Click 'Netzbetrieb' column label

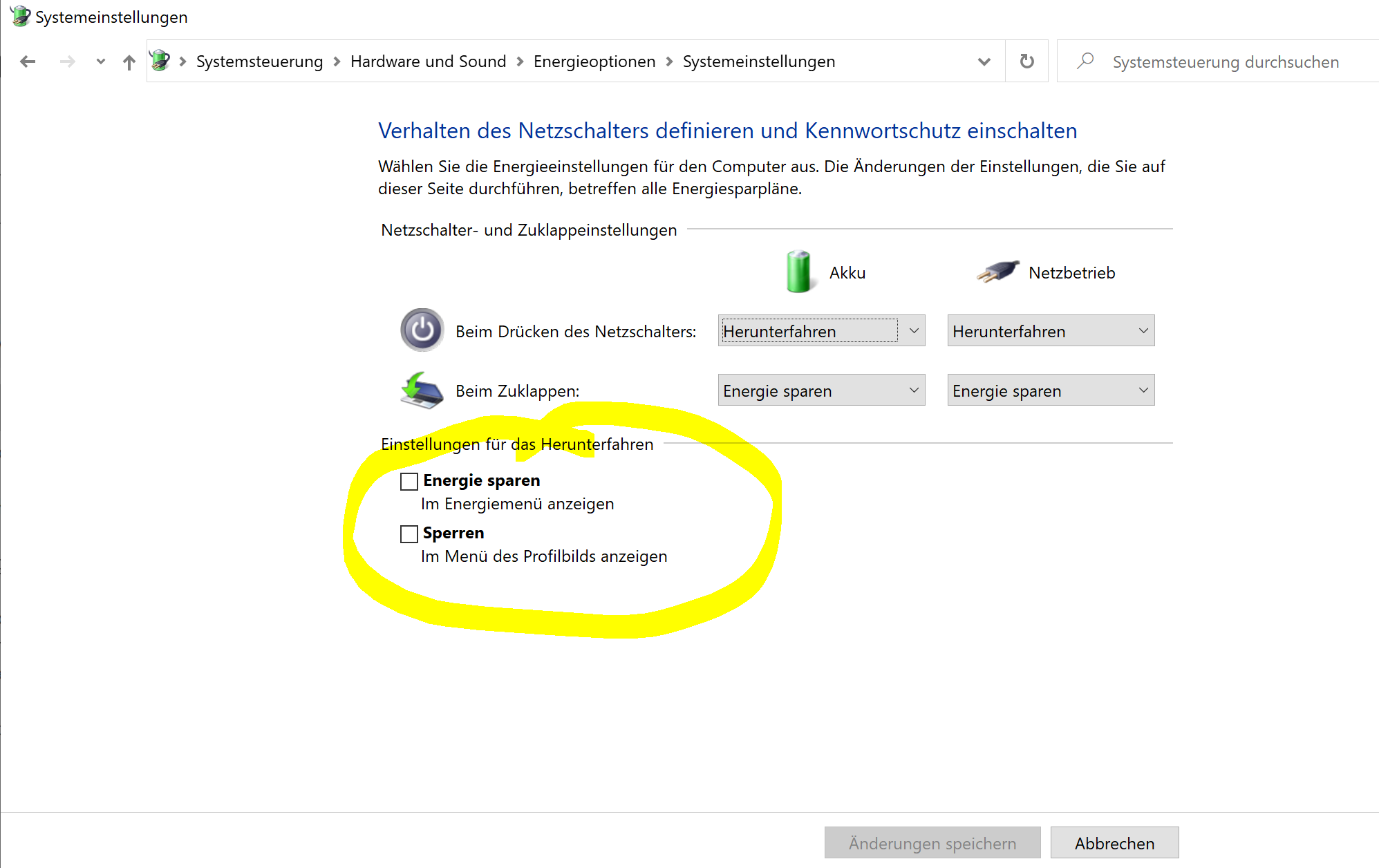(x=1071, y=273)
